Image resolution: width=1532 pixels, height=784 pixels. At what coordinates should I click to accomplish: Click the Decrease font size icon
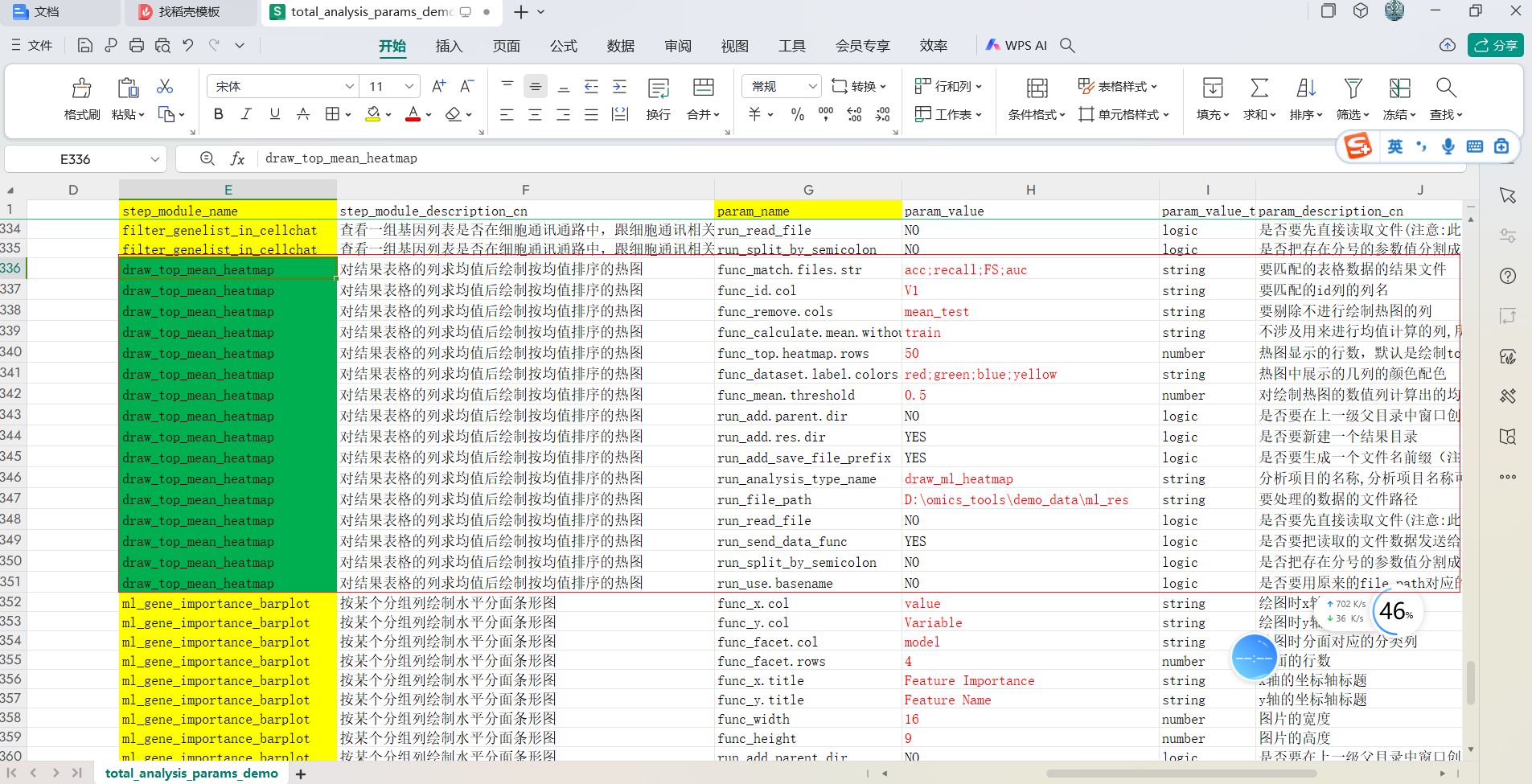[x=466, y=86]
